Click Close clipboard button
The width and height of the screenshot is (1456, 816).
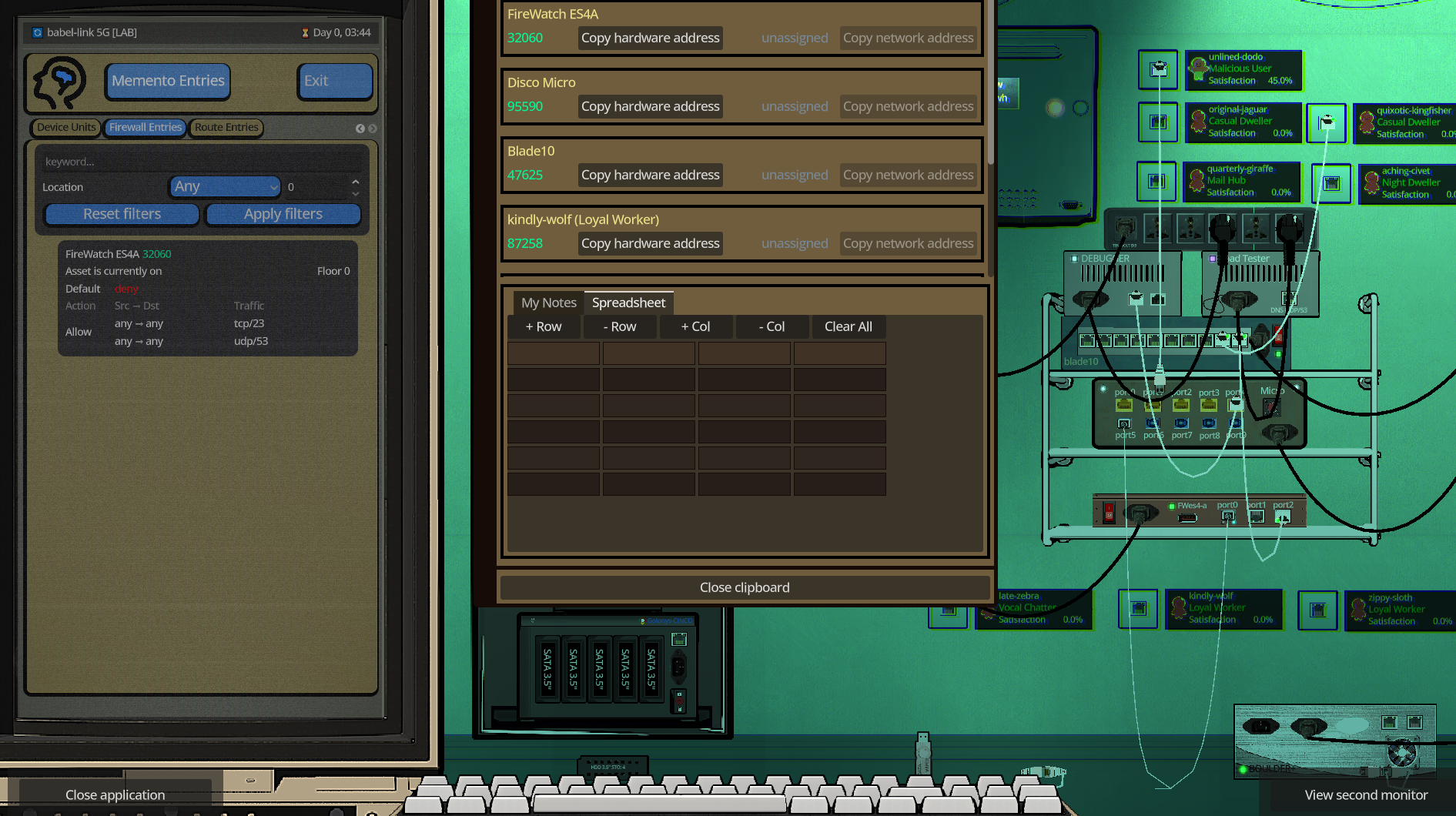tap(745, 587)
